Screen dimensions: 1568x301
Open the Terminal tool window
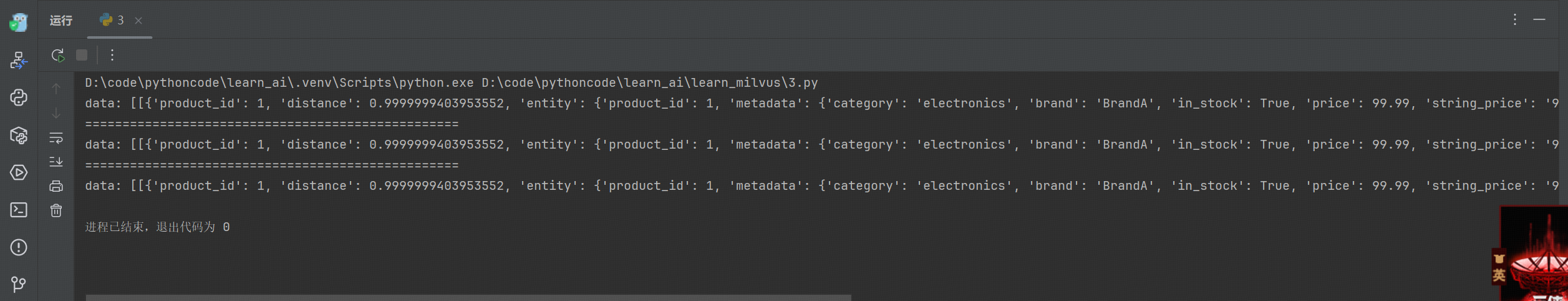click(x=19, y=210)
